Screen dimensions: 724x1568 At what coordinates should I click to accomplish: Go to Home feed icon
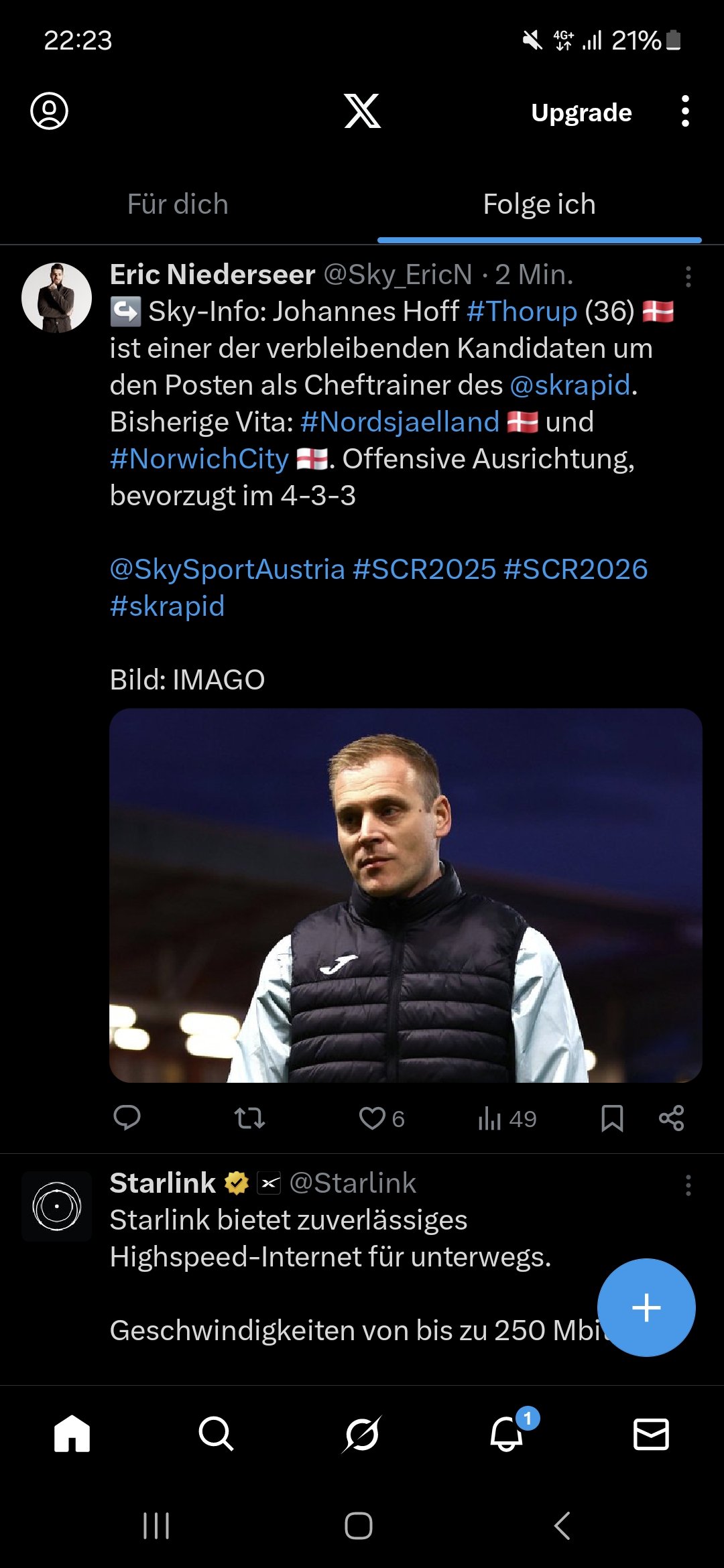[x=72, y=1434]
